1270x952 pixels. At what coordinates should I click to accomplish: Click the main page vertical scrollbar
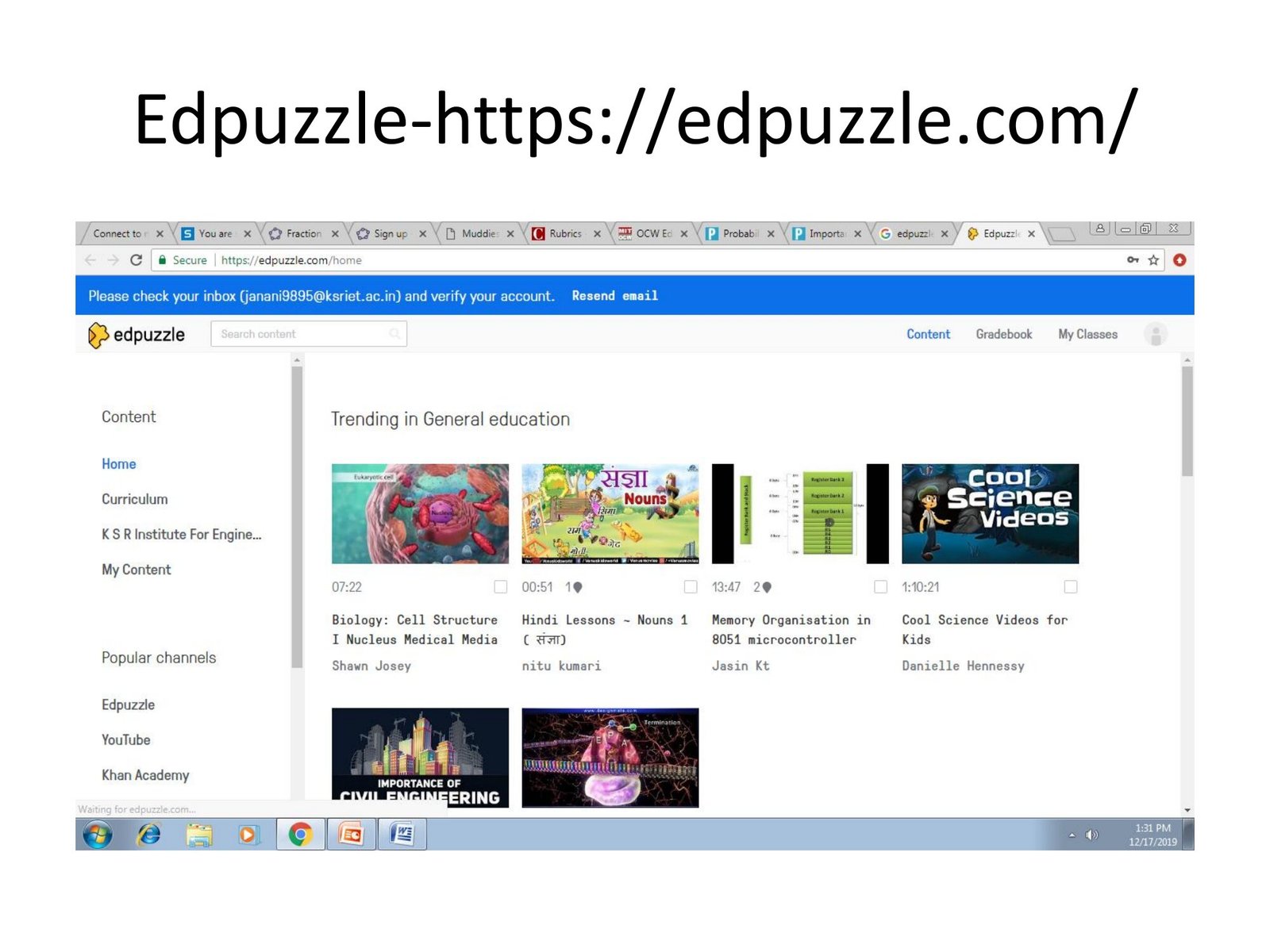click(x=1187, y=420)
